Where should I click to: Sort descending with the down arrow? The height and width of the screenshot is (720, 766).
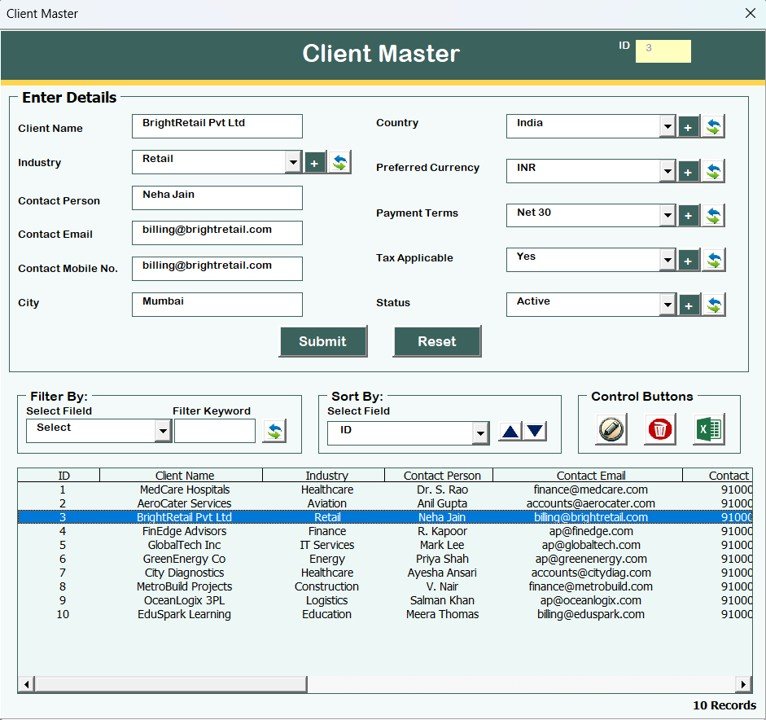tap(535, 431)
